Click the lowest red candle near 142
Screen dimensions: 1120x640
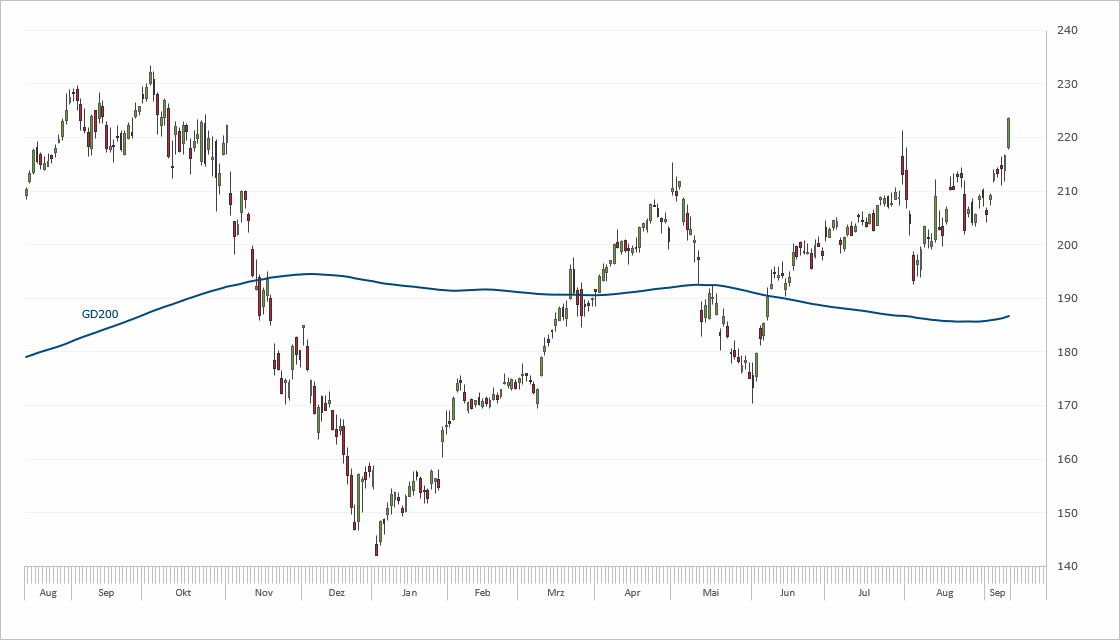376,549
